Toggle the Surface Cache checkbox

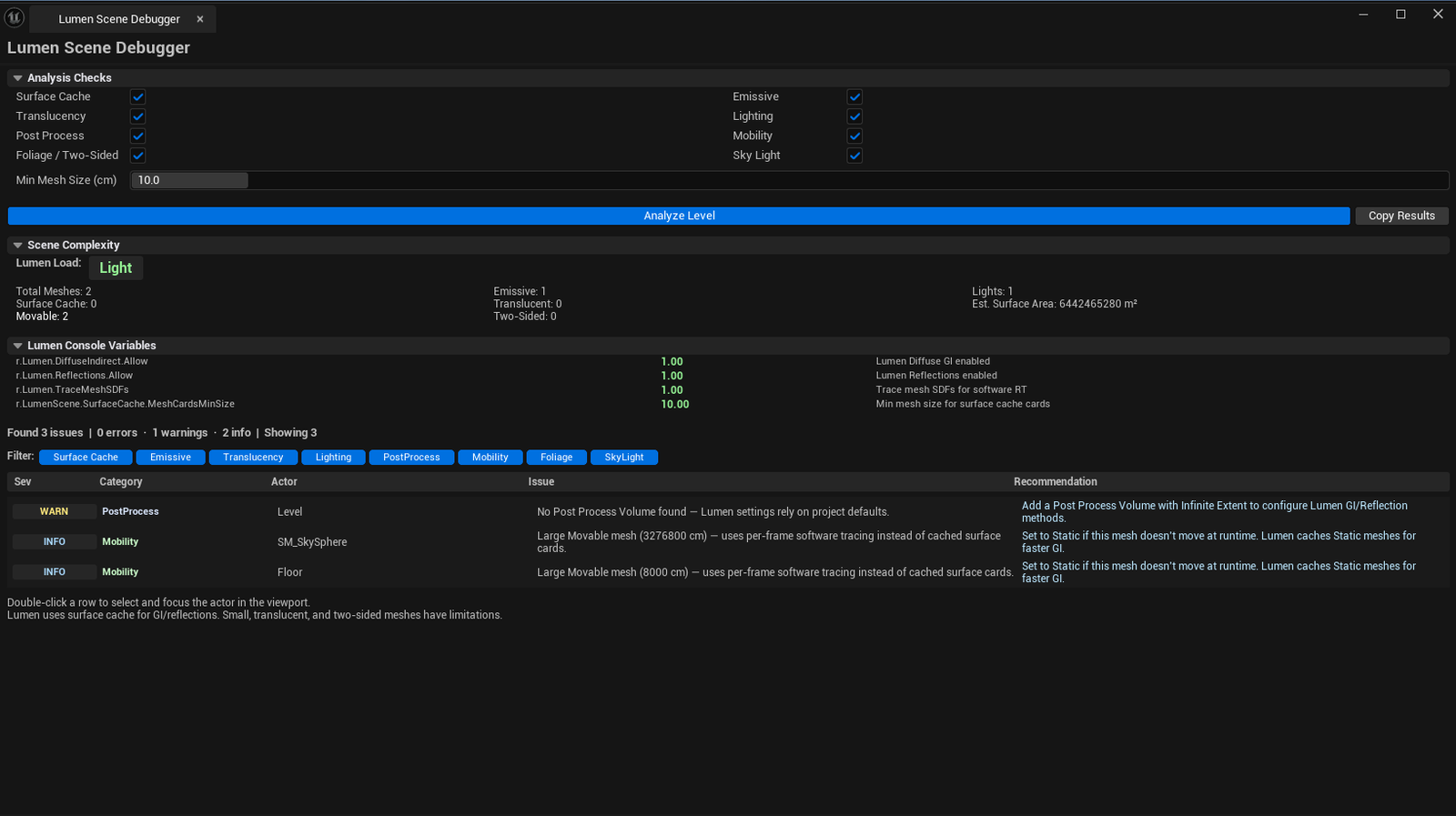coord(138,96)
